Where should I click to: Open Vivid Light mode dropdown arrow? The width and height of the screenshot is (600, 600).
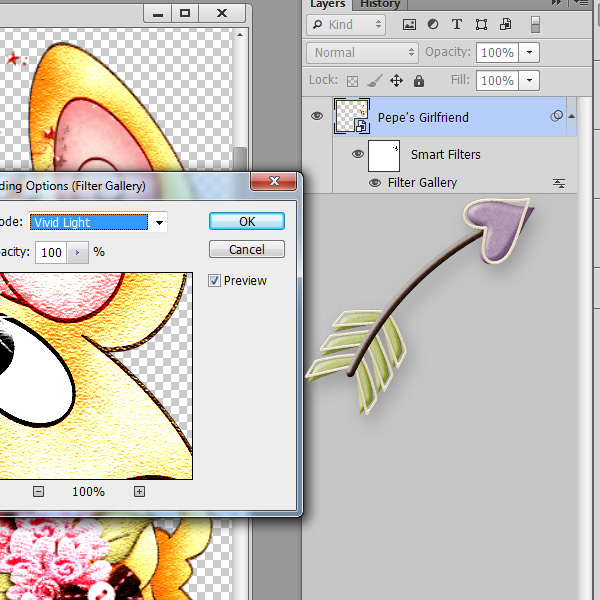tap(159, 222)
